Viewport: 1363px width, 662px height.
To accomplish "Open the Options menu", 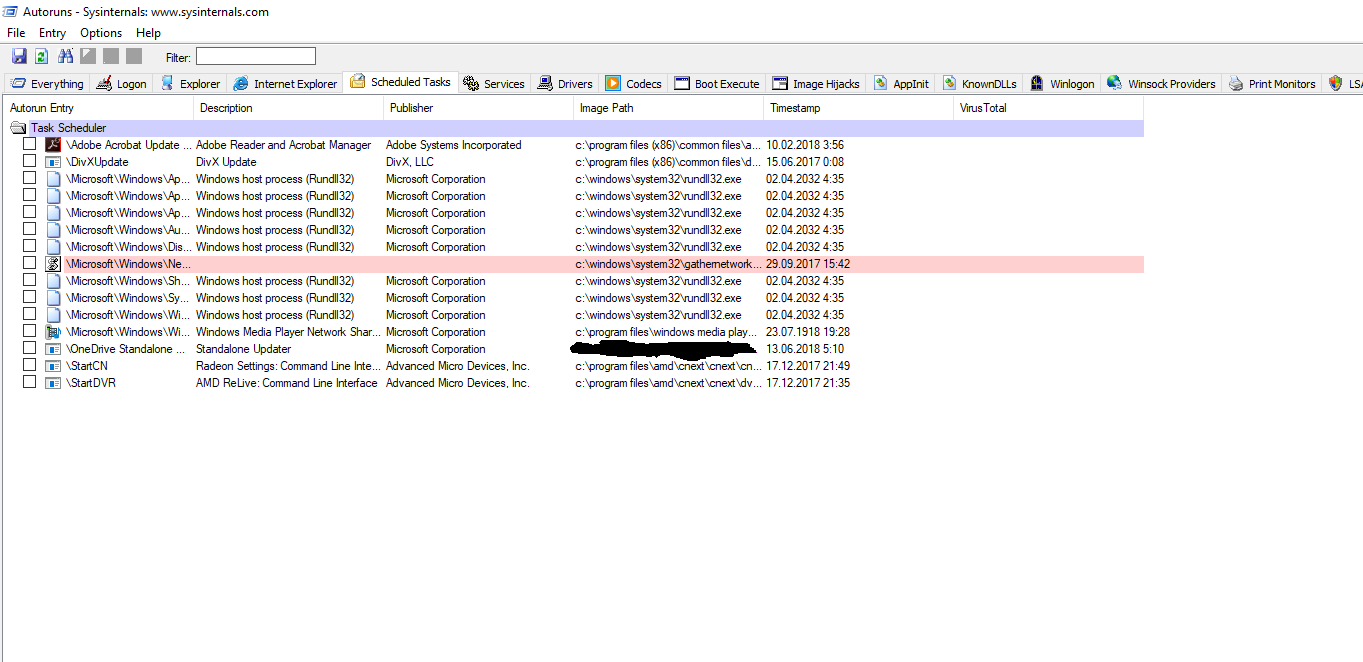I will click(101, 33).
